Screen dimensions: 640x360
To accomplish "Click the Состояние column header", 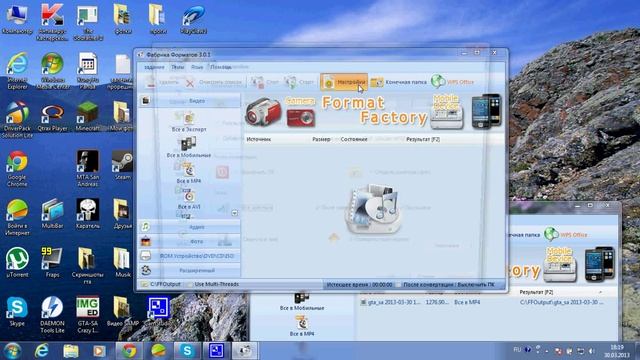I will (x=354, y=140).
